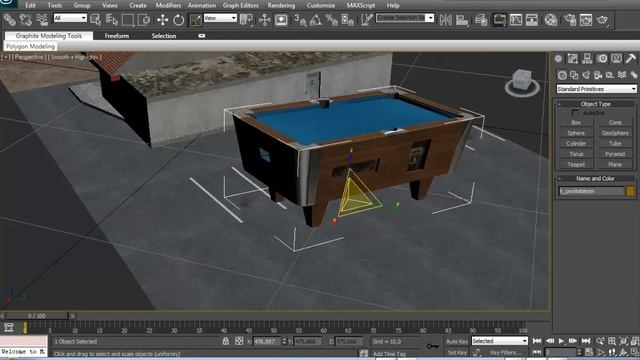This screenshot has height=360, width=640.
Task: Toggle Angle Snap
Action: click(316, 20)
